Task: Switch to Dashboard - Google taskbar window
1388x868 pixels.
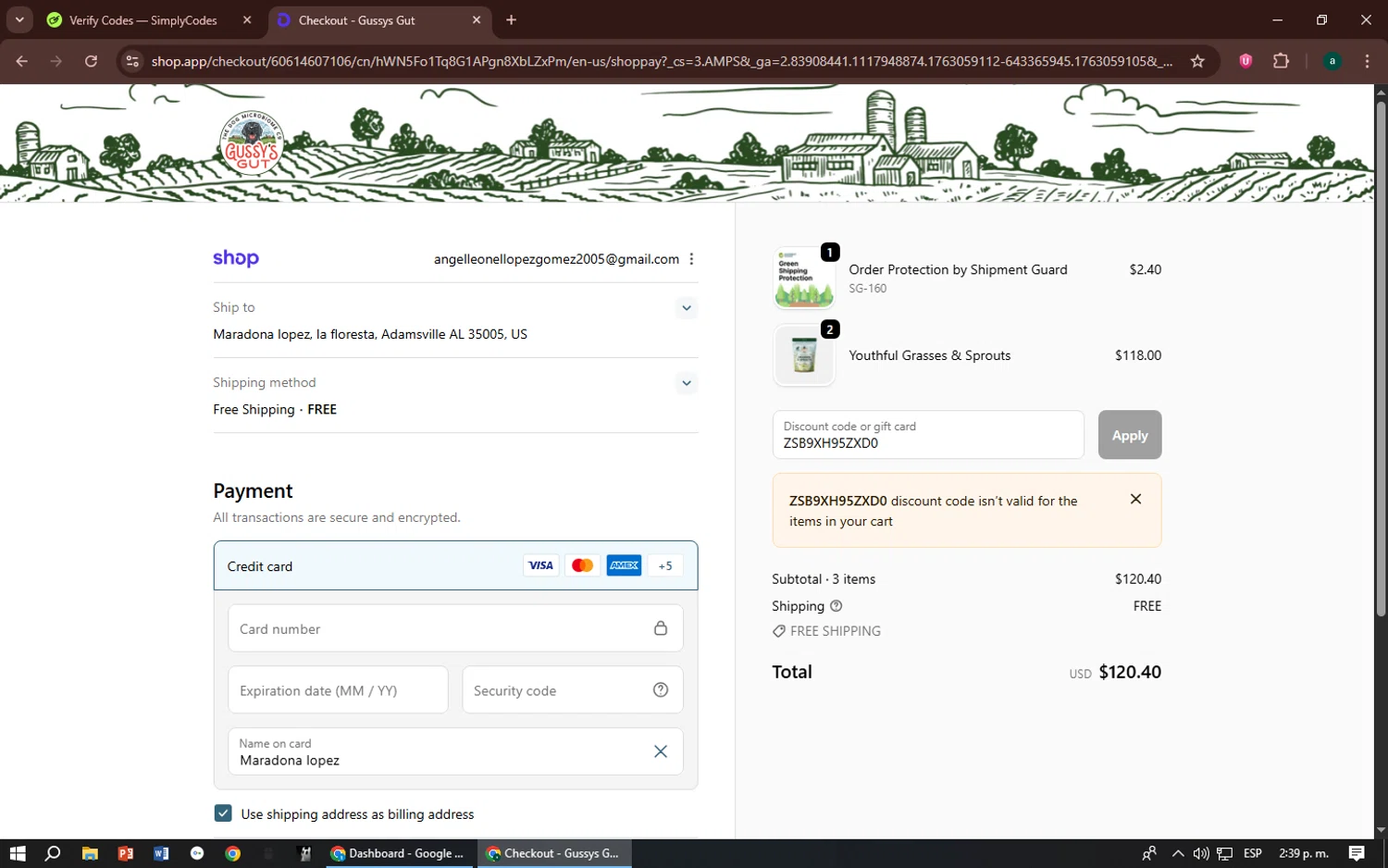Action: 398,853
